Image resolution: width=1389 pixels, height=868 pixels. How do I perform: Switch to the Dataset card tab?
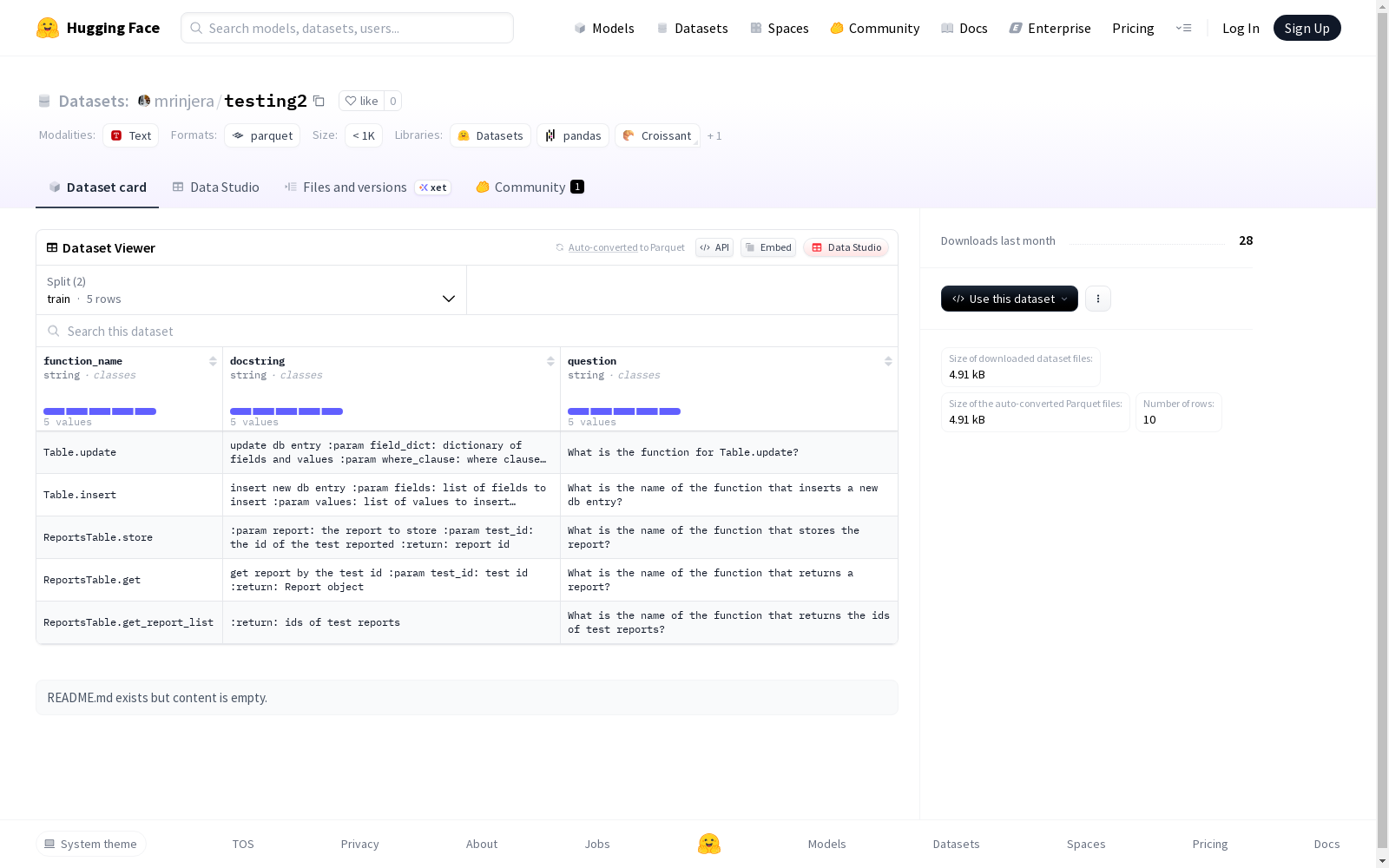point(97,187)
